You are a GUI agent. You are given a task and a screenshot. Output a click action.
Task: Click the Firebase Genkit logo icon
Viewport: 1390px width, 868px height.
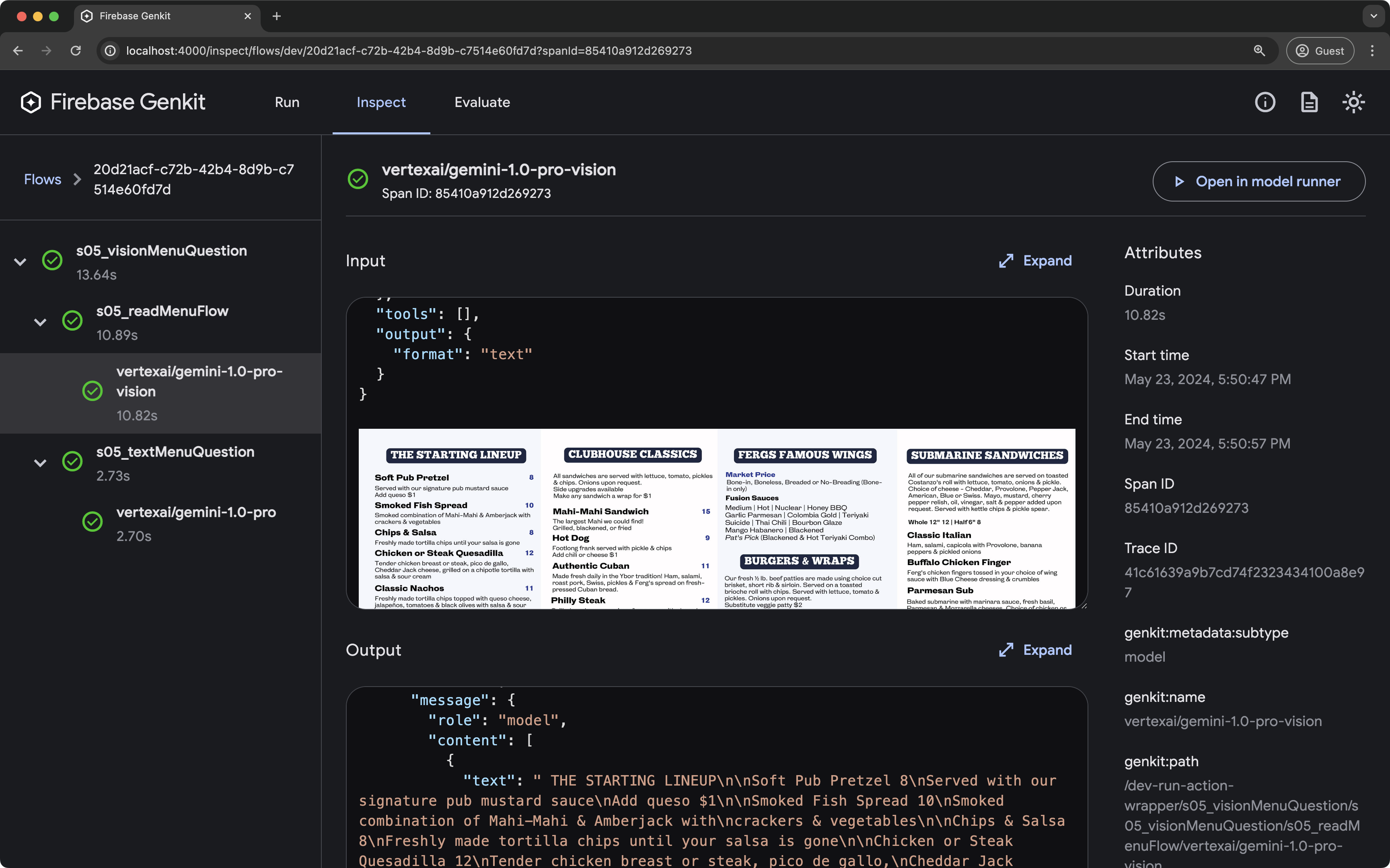31,102
